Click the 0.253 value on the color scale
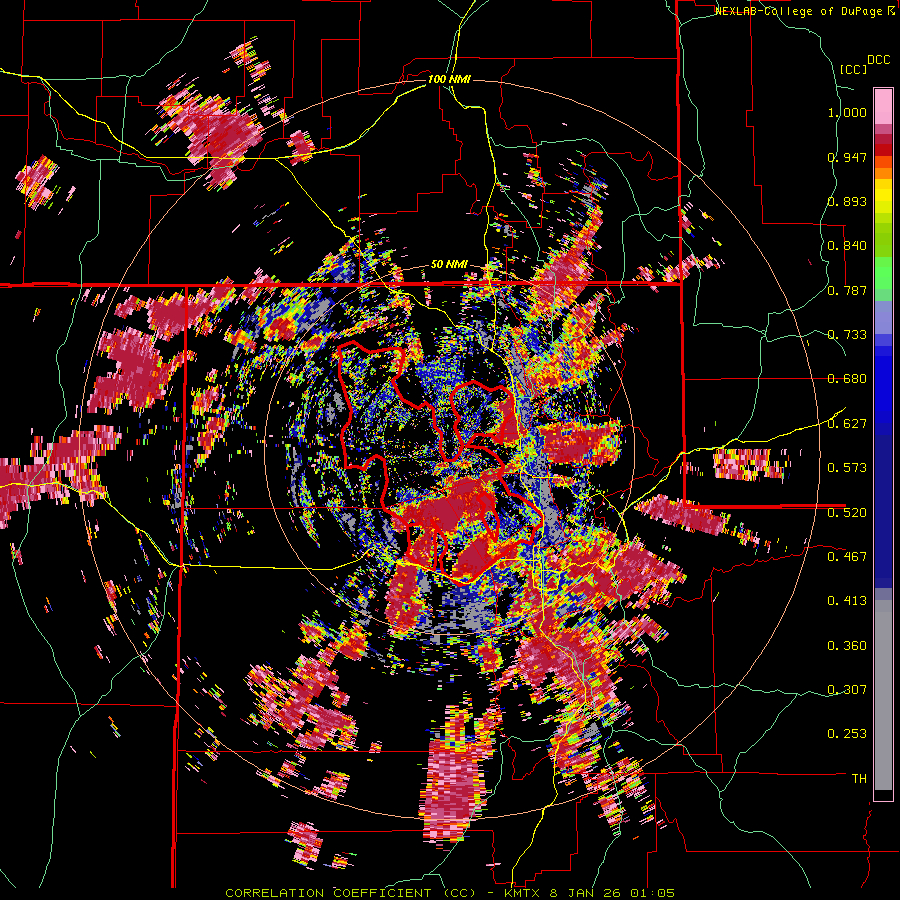Image resolution: width=900 pixels, height=900 pixels. (847, 734)
